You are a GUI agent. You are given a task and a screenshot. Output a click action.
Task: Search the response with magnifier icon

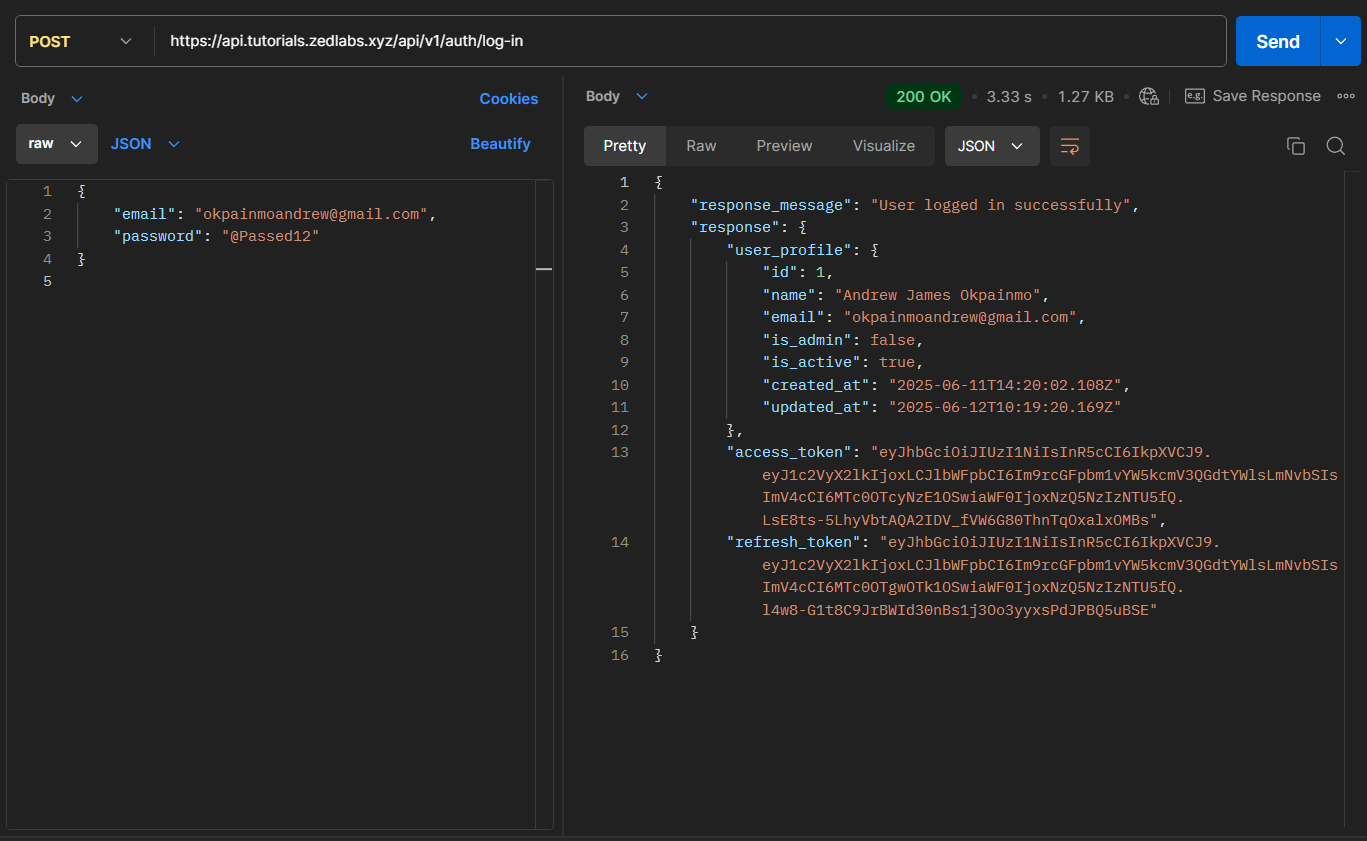[x=1335, y=146]
